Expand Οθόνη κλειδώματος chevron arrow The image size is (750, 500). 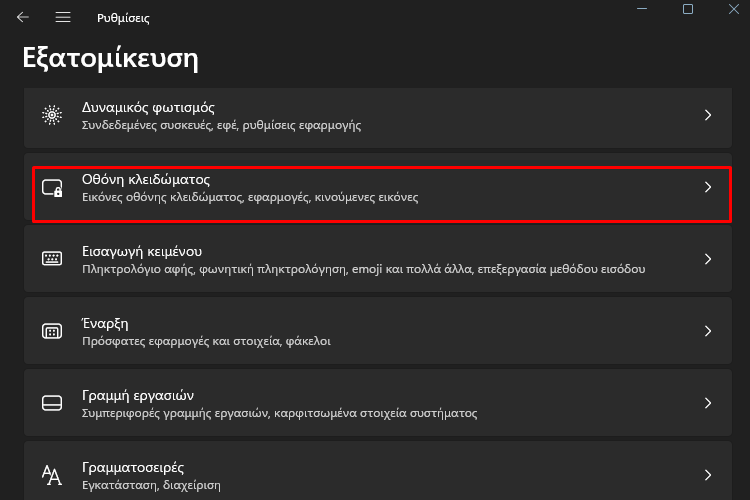(708, 187)
